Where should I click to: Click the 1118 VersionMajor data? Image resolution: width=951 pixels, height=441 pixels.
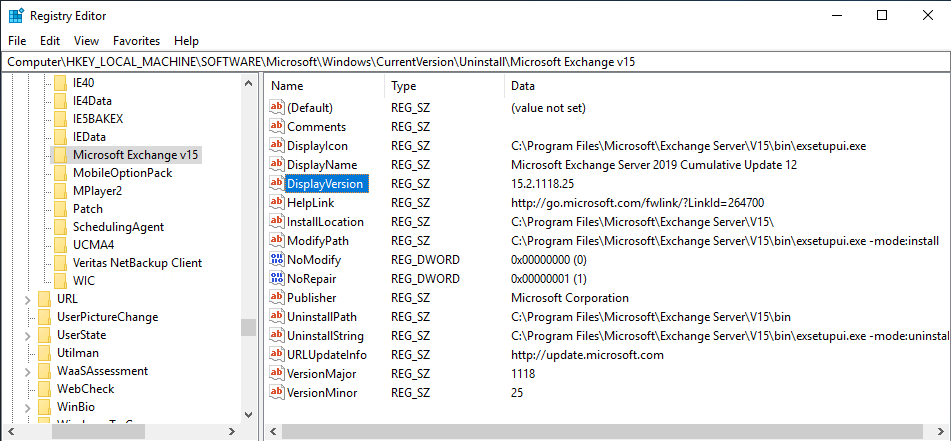523,374
